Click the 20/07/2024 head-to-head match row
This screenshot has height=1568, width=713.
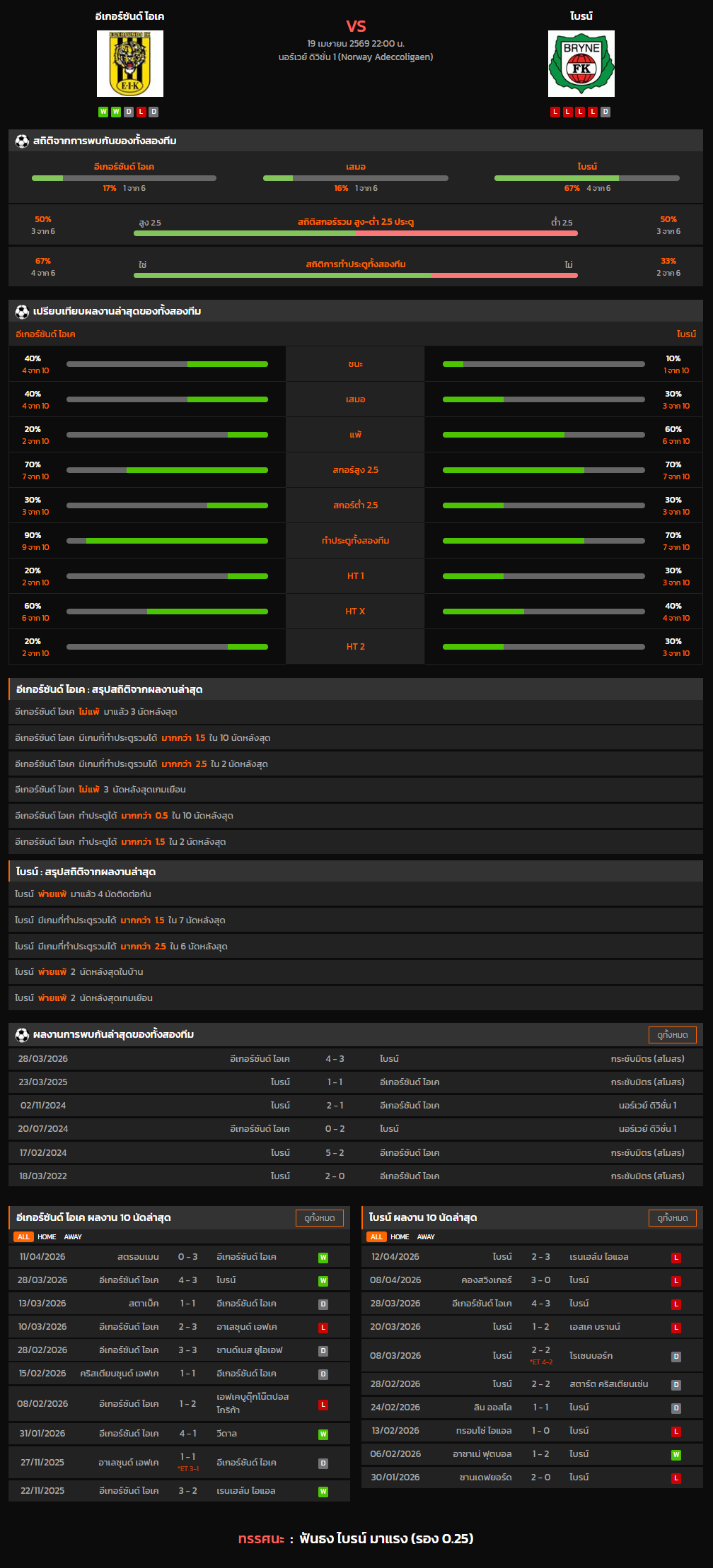pos(355,1129)
